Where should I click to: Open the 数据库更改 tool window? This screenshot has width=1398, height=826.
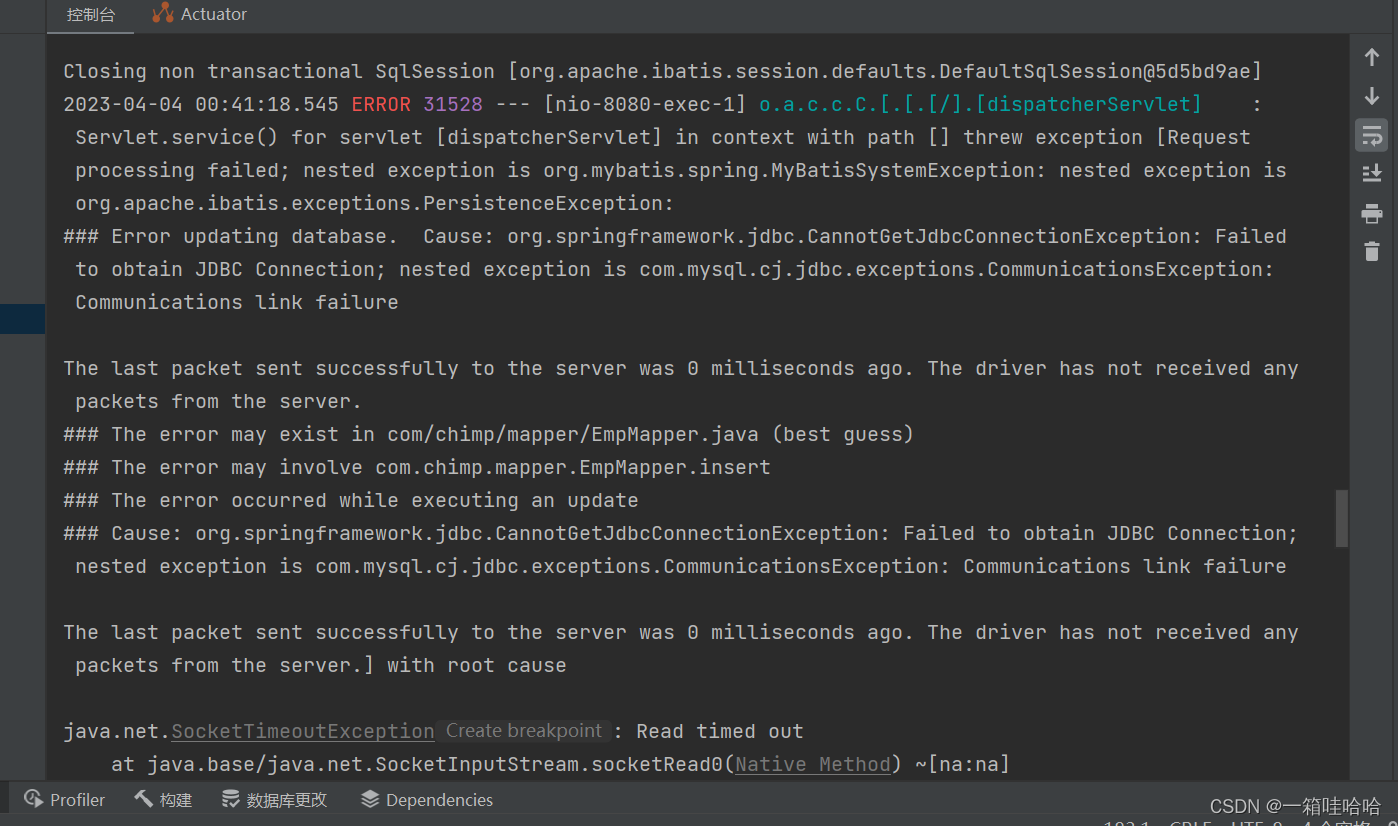(x=274, y=799)
